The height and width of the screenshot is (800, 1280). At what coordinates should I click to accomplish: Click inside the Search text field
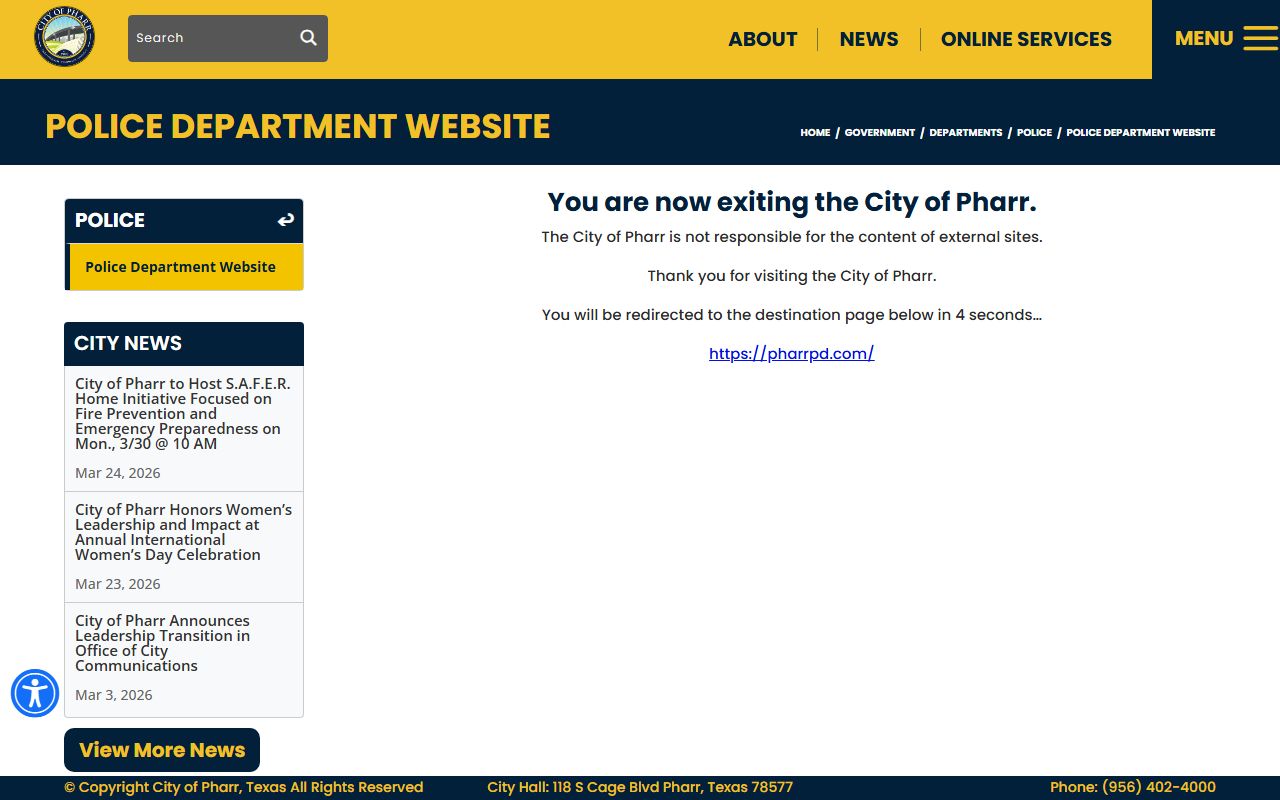pyautogui.click(x=210, y=38)
